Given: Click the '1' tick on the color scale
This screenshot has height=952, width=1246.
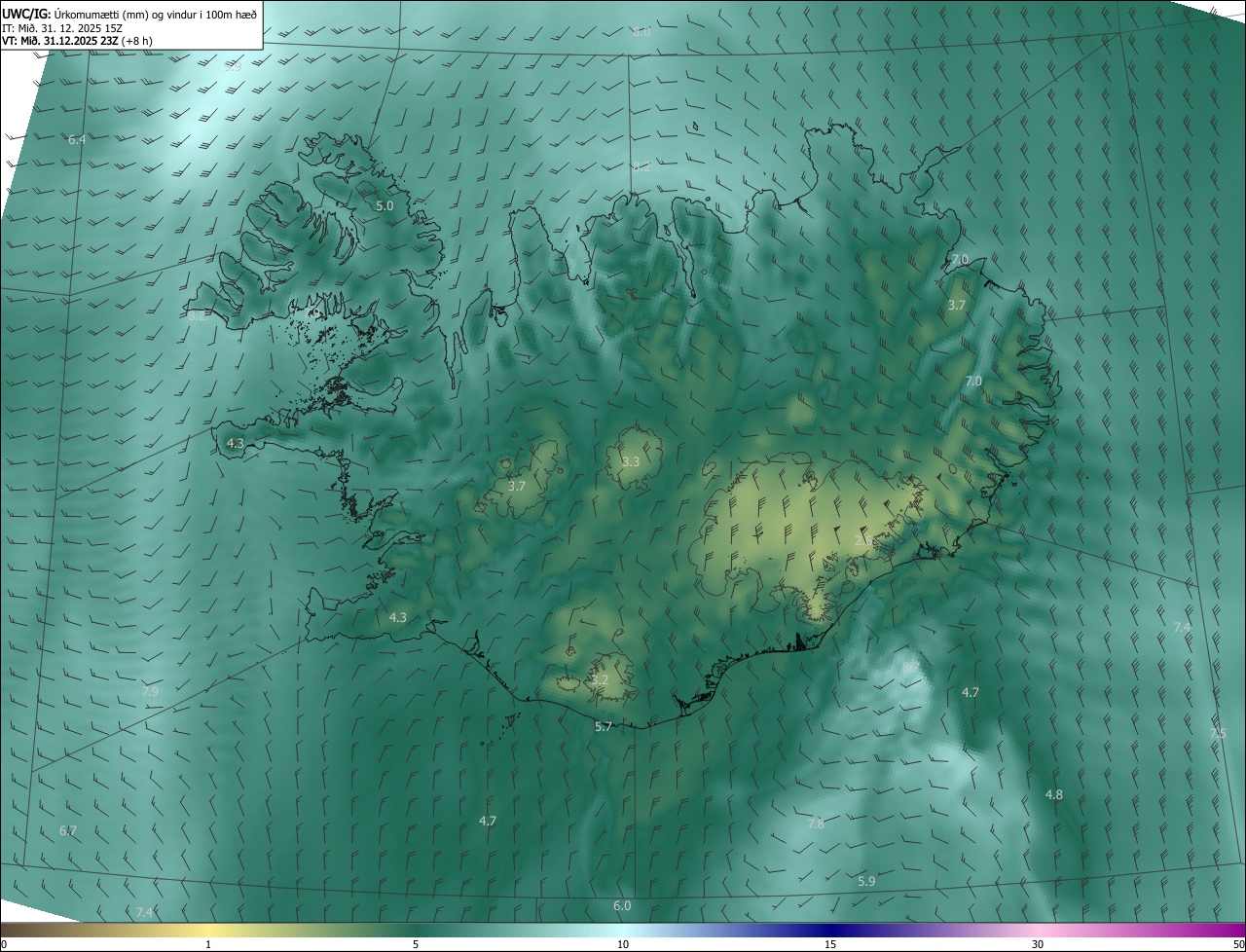Looking at the screenshot, I should 208,944.
